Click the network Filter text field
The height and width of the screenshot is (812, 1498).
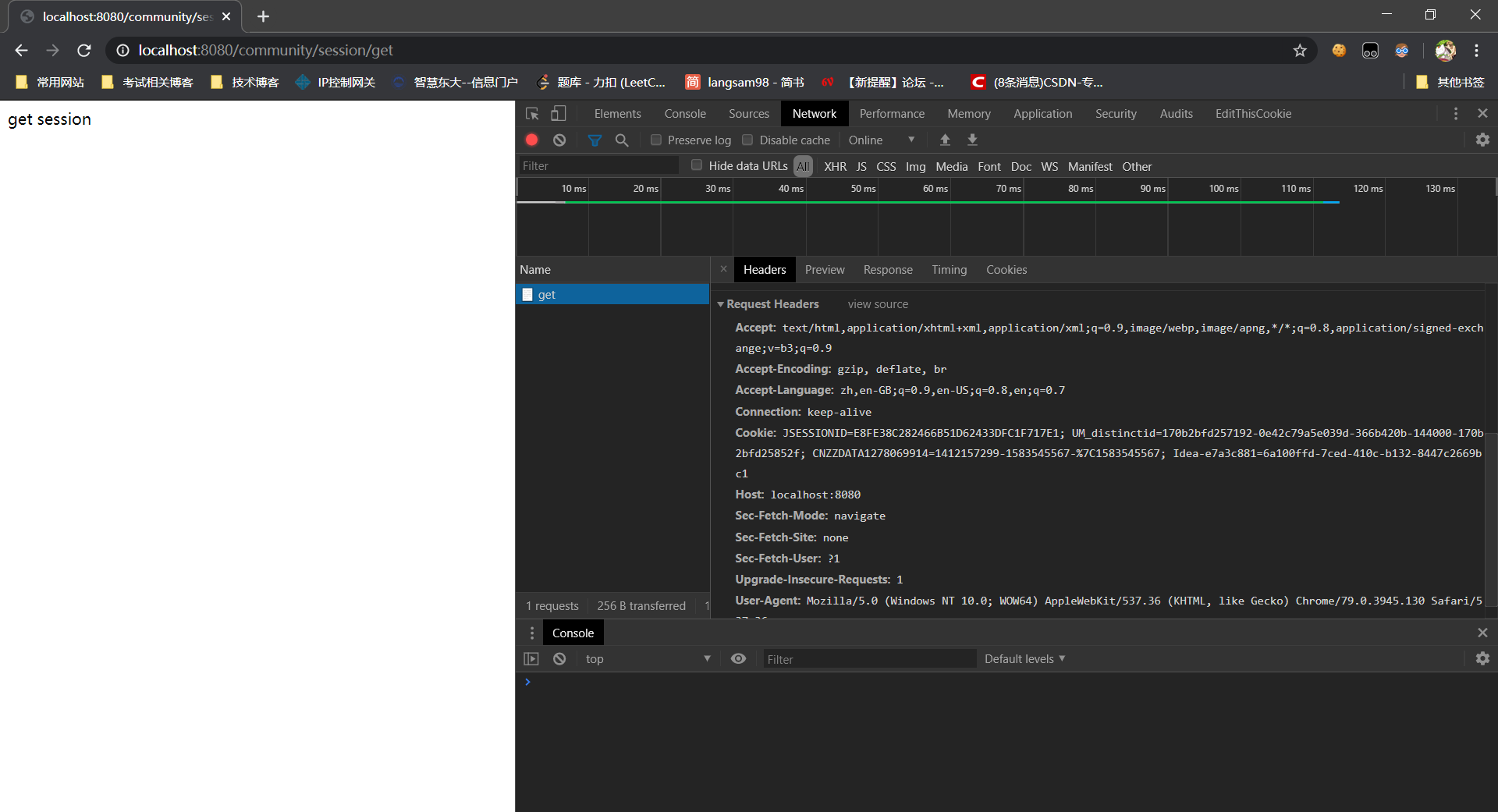click(598, 165)
